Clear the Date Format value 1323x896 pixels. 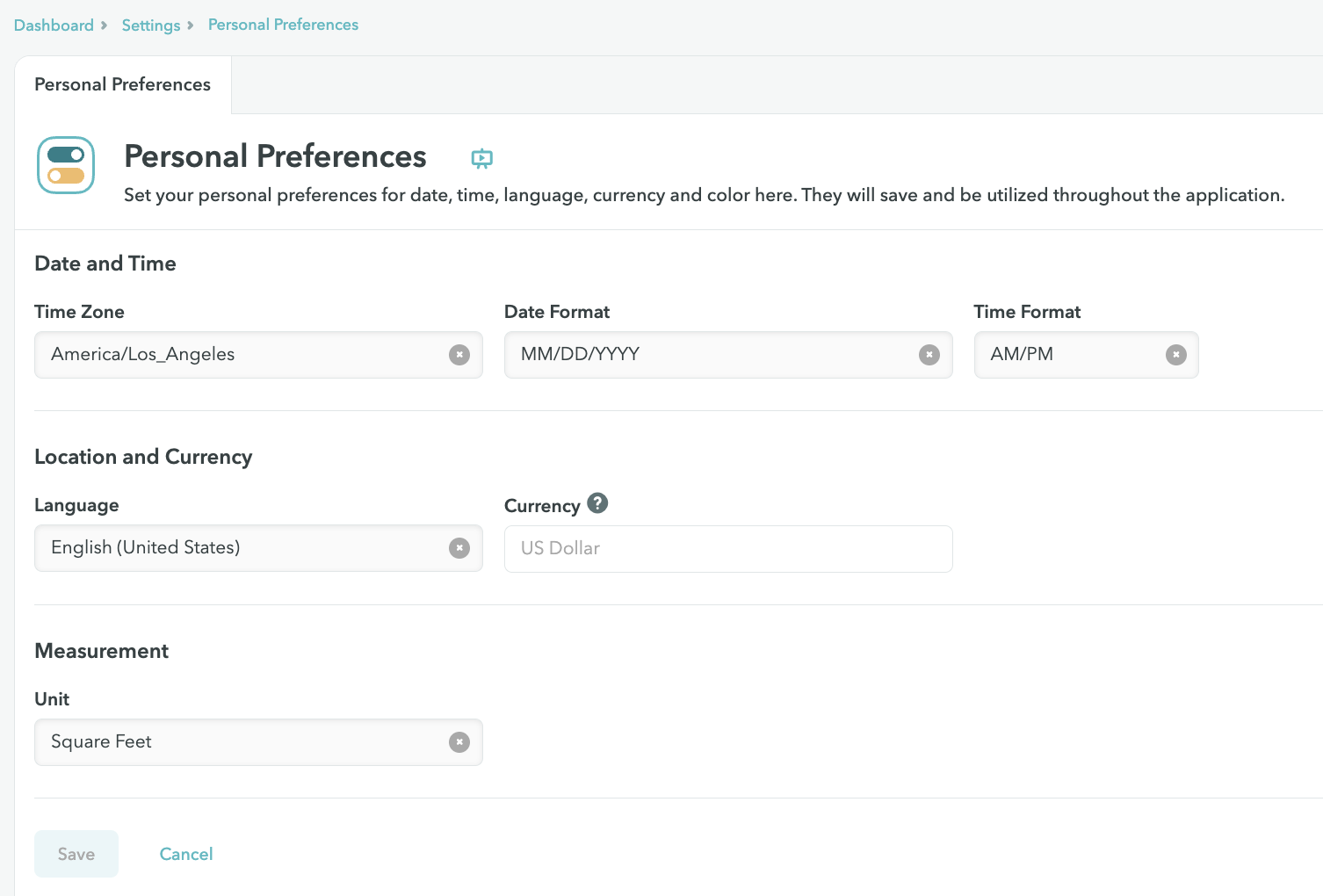tap(929, 355)
